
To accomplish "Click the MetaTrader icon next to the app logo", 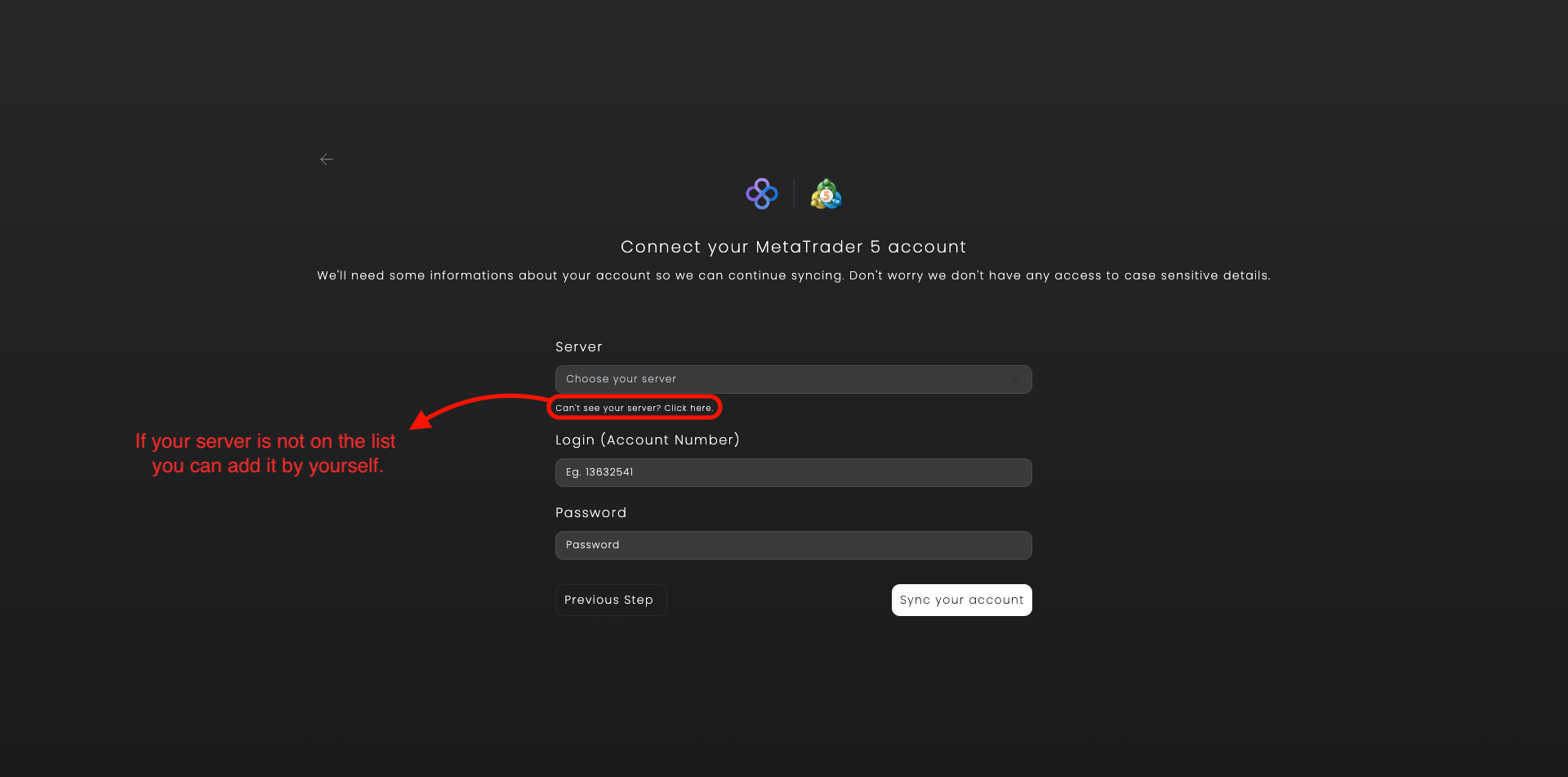I will (825, 194).
